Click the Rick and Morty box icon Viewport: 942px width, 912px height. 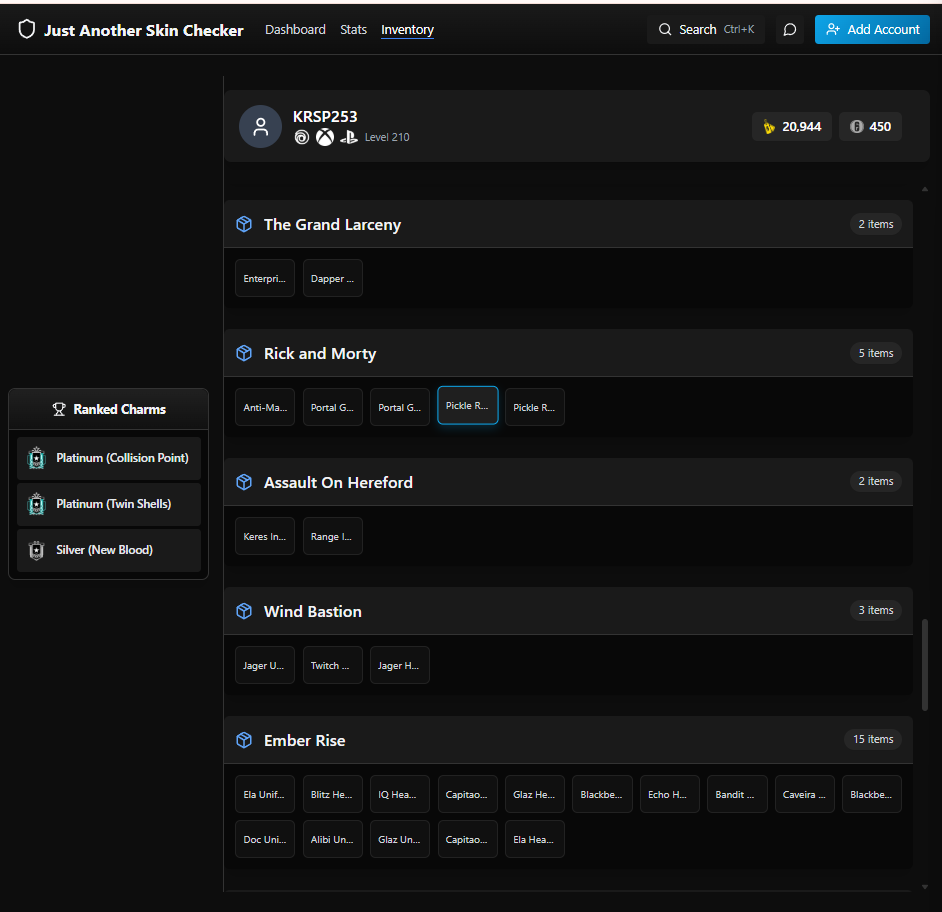[244, 353]
